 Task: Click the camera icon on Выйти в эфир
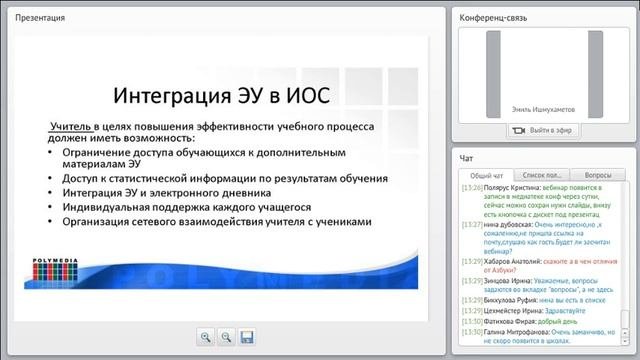[x=518, y=131]
